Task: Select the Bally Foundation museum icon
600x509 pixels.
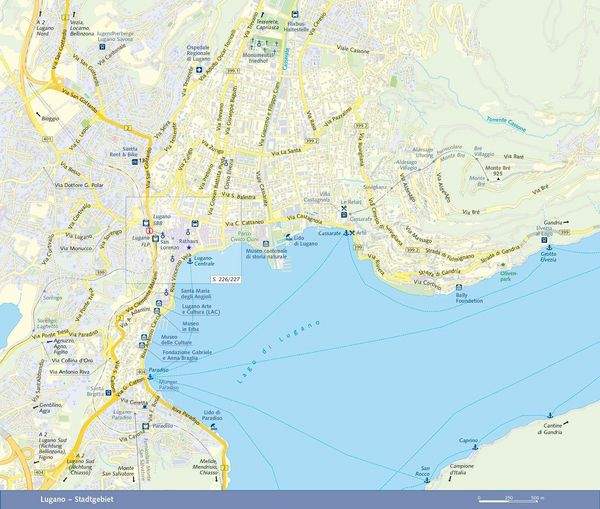Action: click(x=459, y=287)
